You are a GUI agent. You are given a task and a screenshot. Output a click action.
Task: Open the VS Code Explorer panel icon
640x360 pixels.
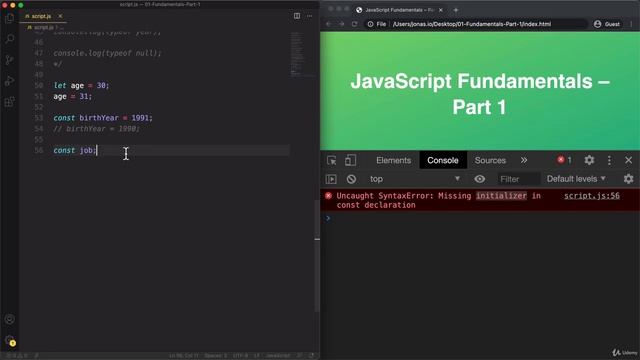pyautogui.click(x=9, y=18)
